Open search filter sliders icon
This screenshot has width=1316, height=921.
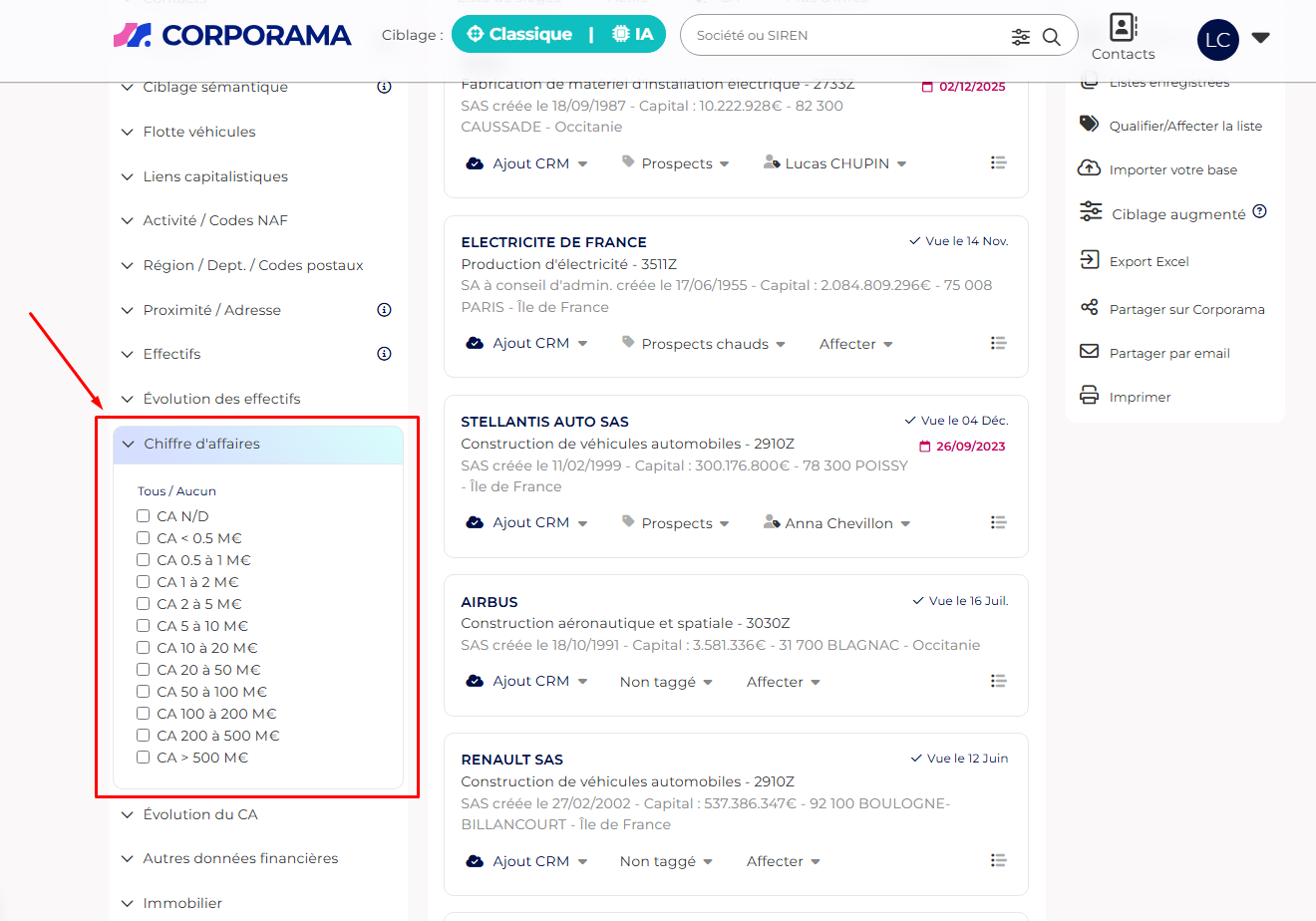pyautogui.click(x=1020, y=36)
